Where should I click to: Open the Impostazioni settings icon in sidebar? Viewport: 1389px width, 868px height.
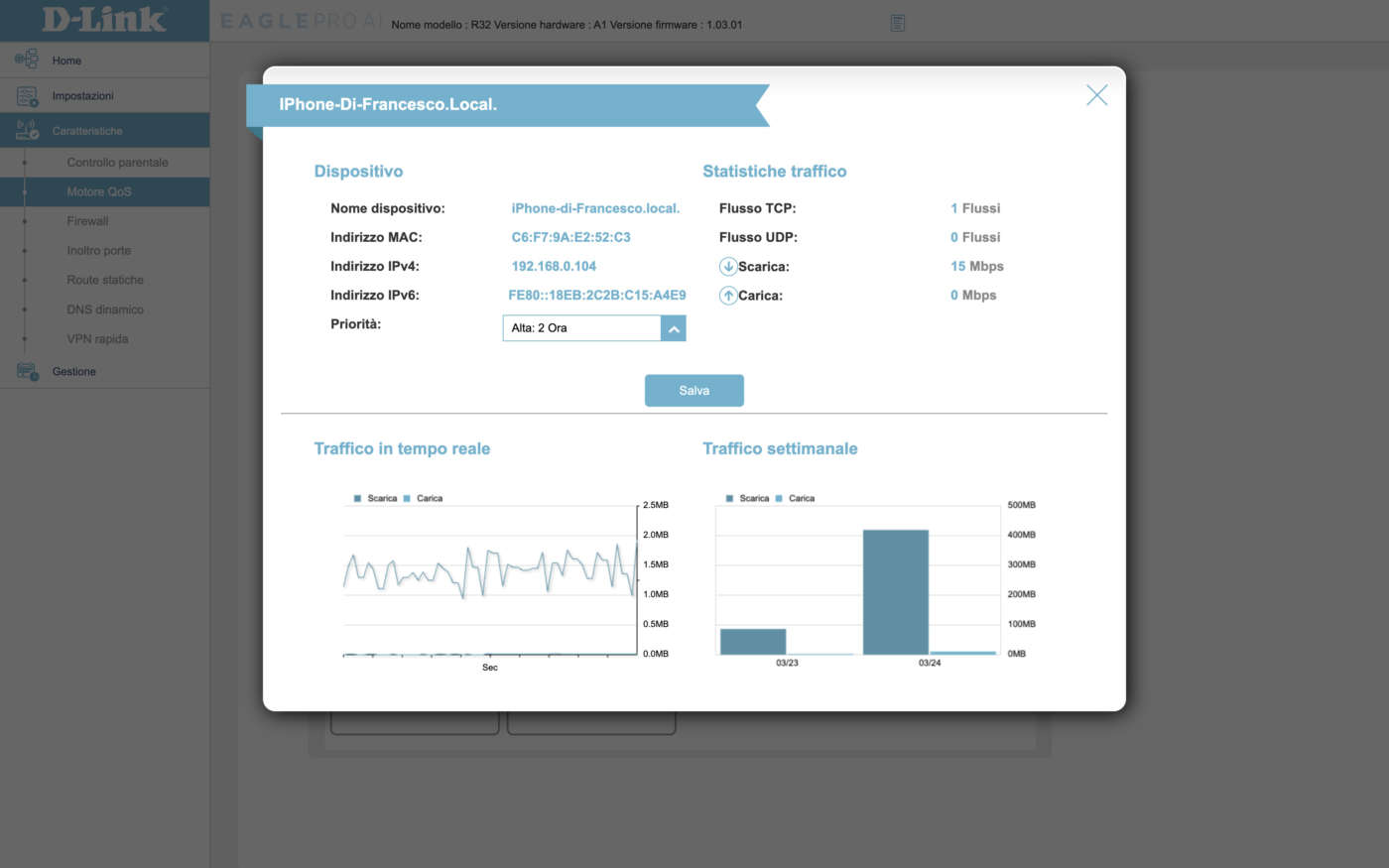click(27, 96)
